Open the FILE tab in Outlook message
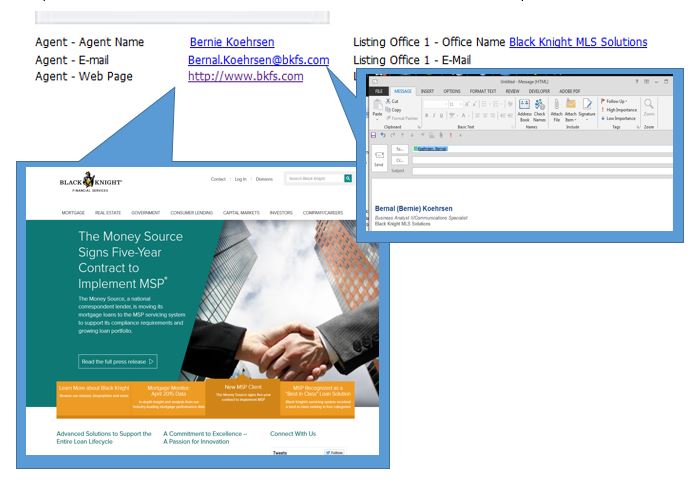The image size is (698, 493). (379, 91)
